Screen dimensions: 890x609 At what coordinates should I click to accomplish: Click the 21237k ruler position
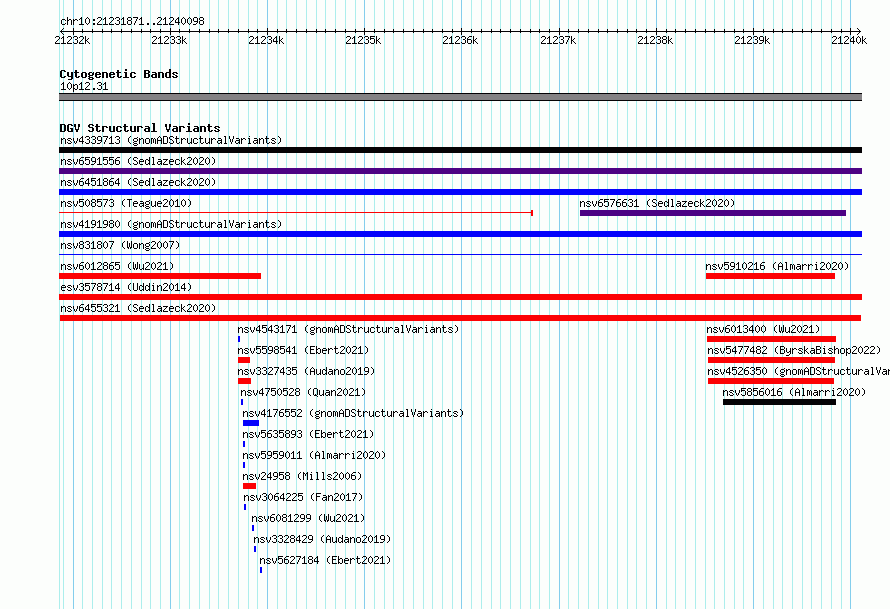tap(558, 40)
